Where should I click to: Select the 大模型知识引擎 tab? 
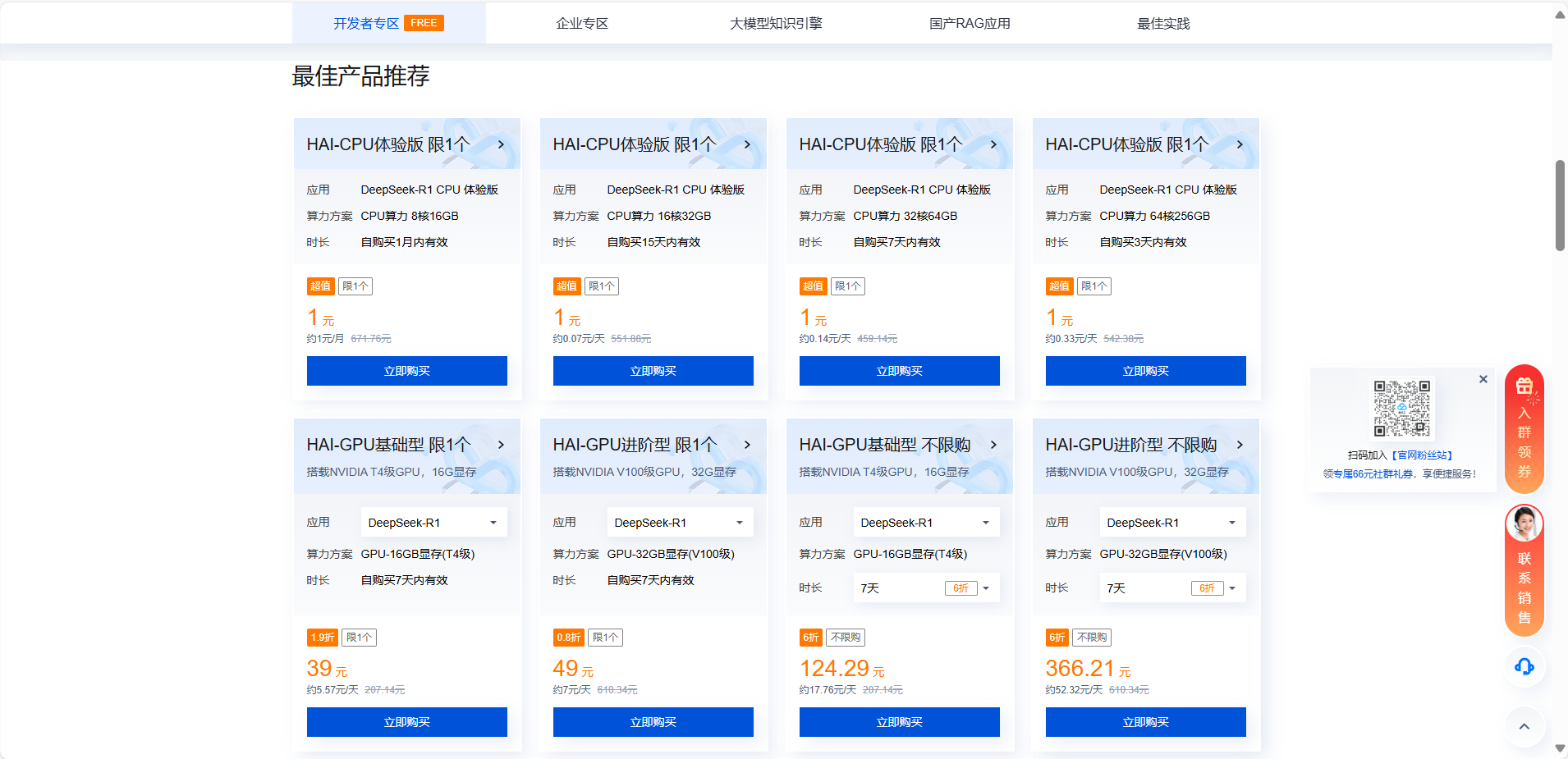click(x=776, y=23)
